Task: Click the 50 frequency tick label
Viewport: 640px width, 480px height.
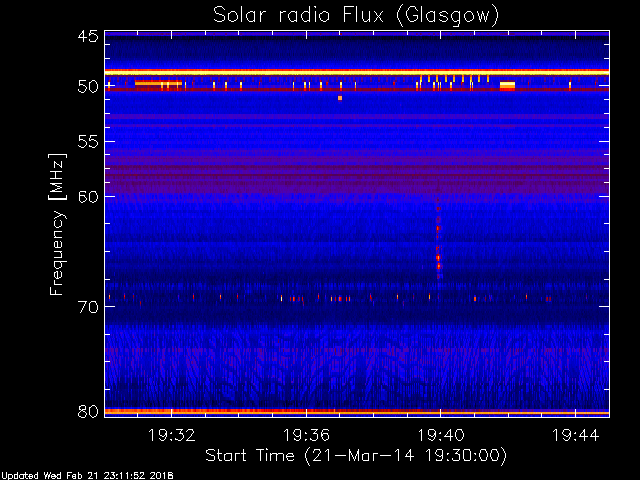Action: pos(88,87)
